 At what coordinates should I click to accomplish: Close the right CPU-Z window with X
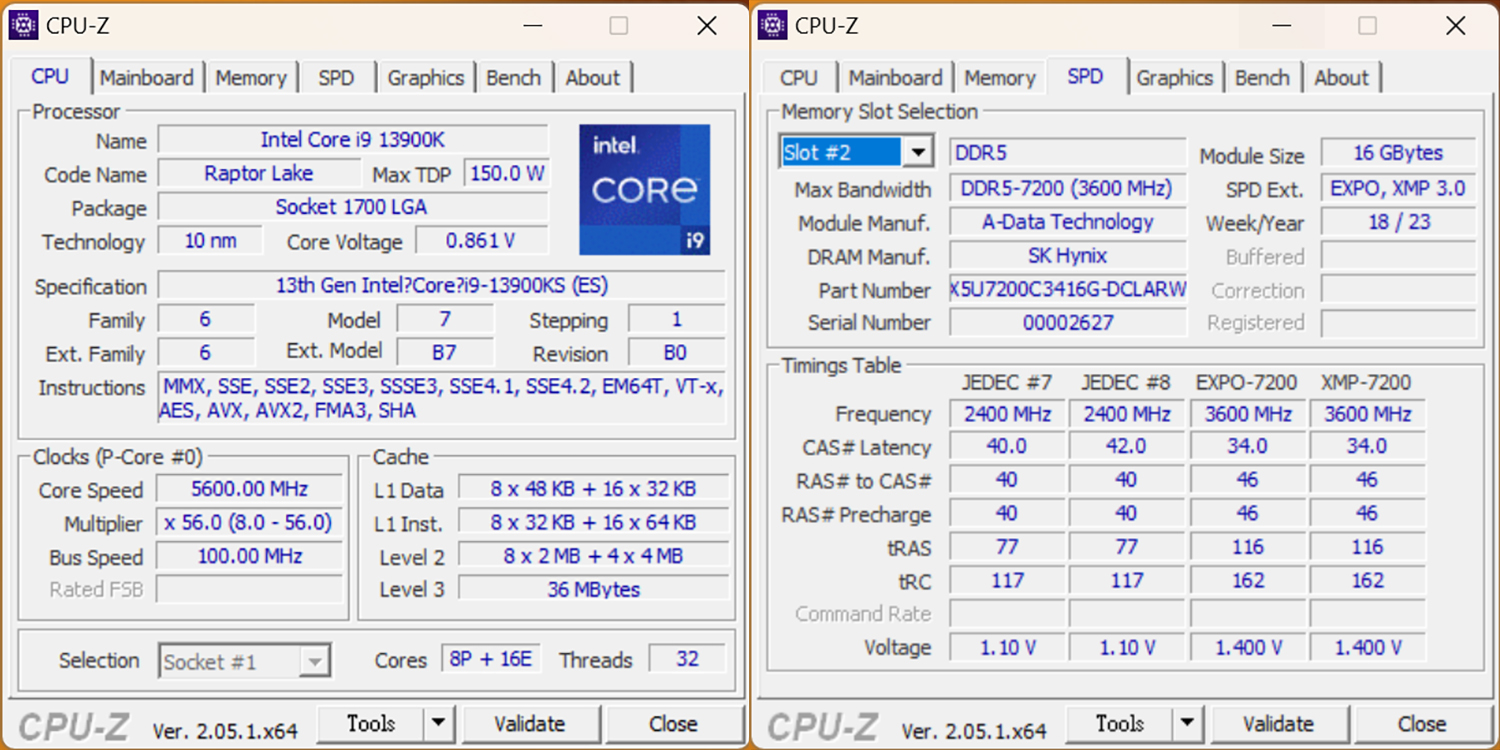click(x=1455, y=26)
